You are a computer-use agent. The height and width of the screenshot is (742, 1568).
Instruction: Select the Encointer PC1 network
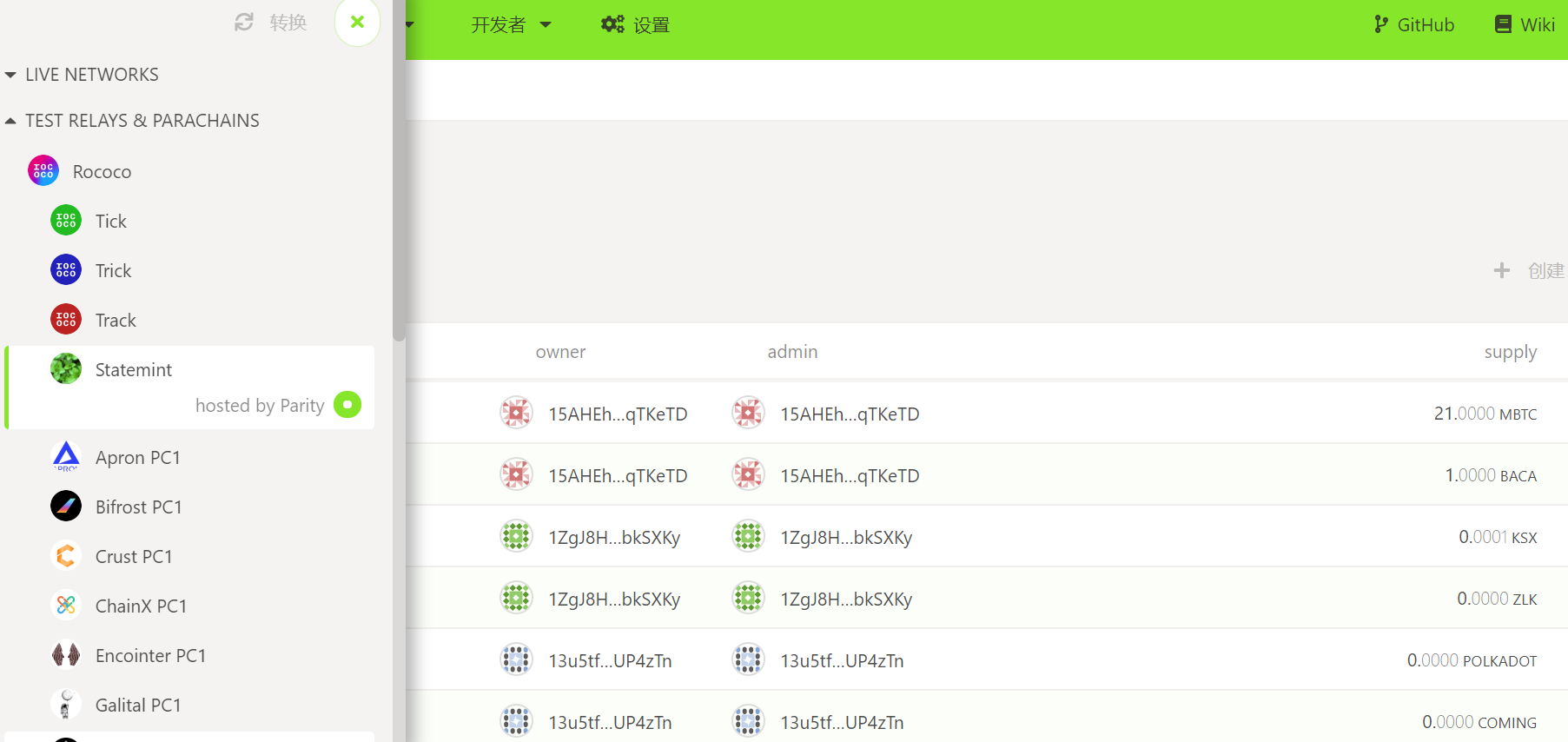coord(150,656)
